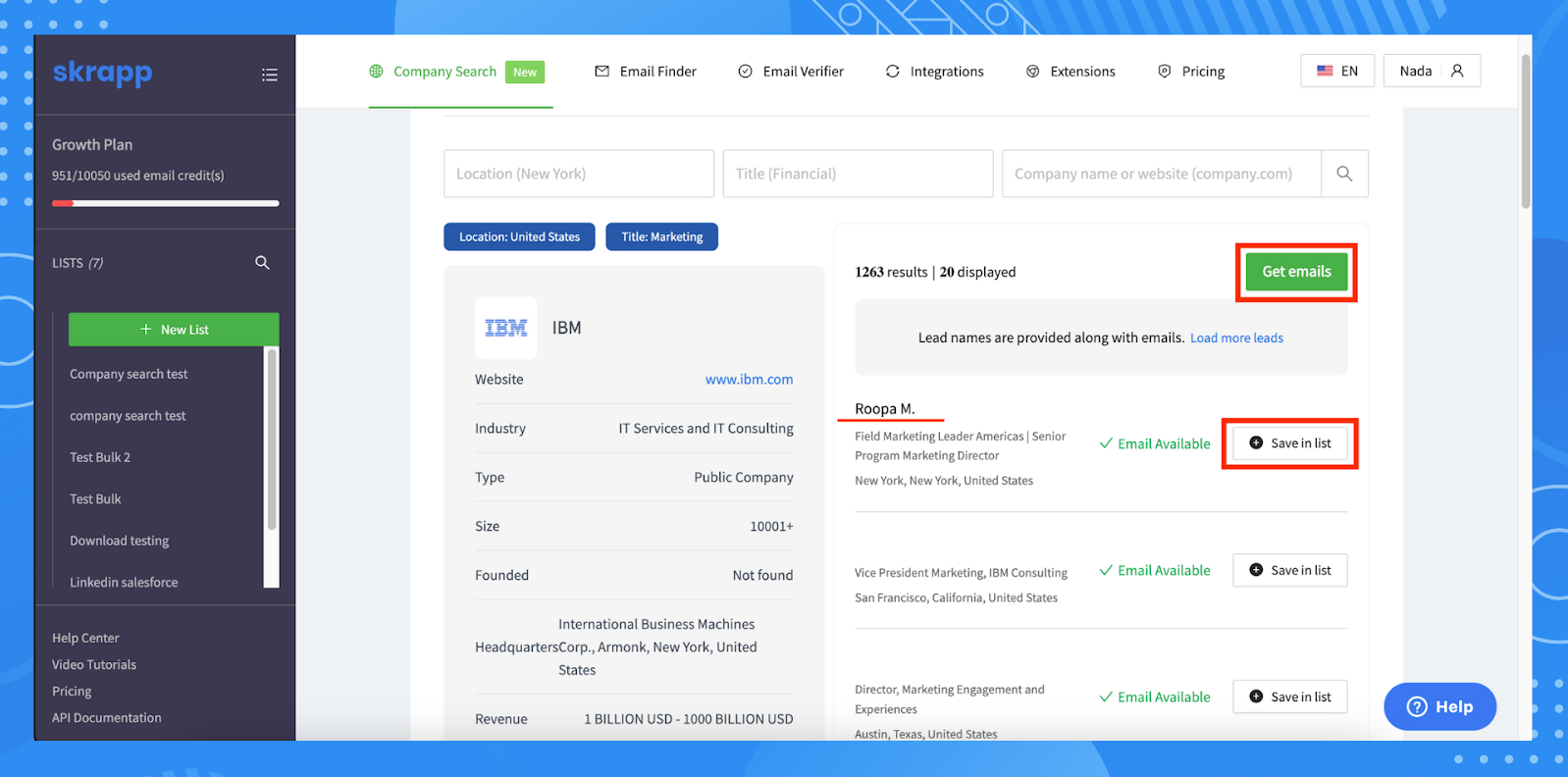Click the lists panel scrollbar
This screenshot has height=777, width=1568.
[272, 440]
